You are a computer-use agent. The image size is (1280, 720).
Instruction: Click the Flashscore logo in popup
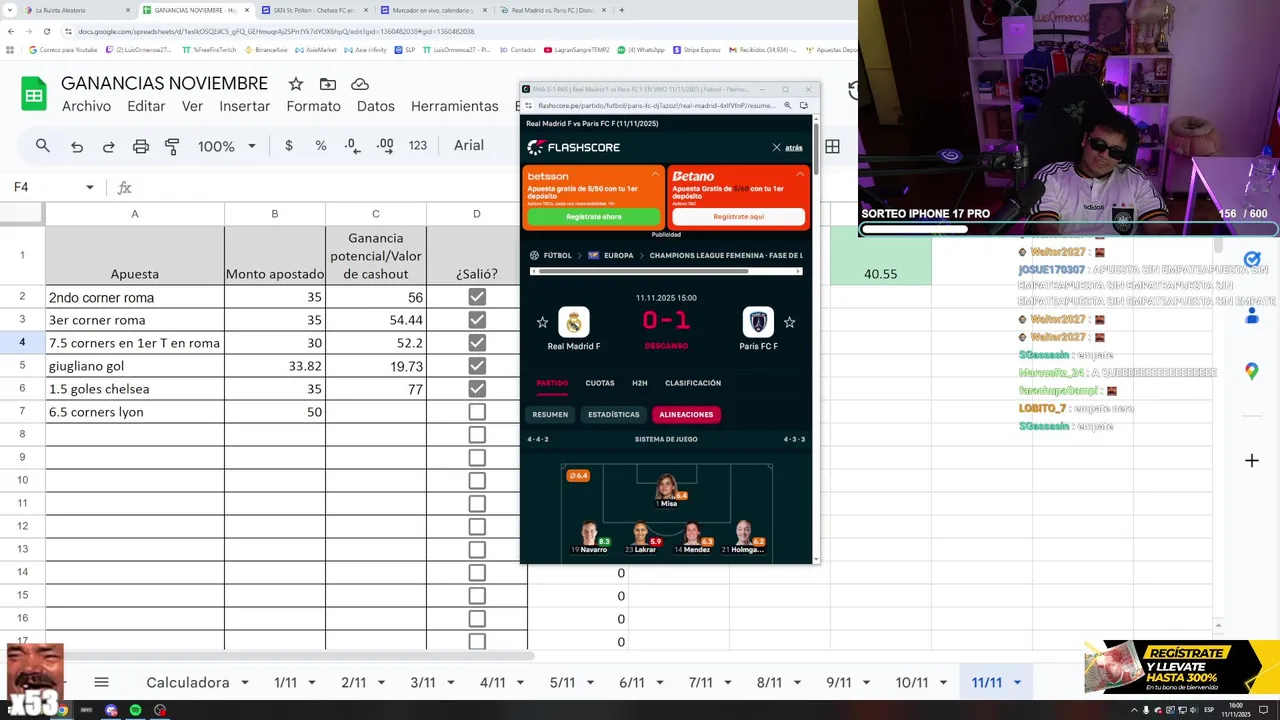point(574,147)
